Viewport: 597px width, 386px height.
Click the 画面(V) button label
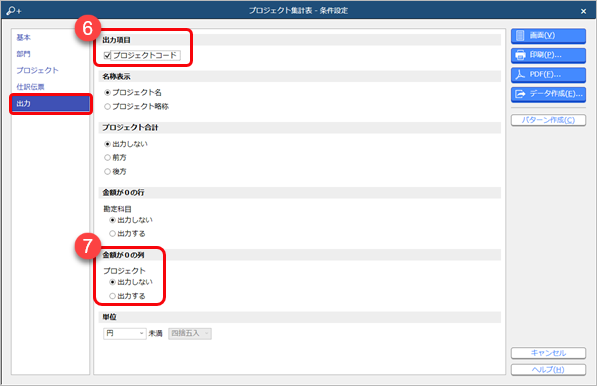[542, 35]
